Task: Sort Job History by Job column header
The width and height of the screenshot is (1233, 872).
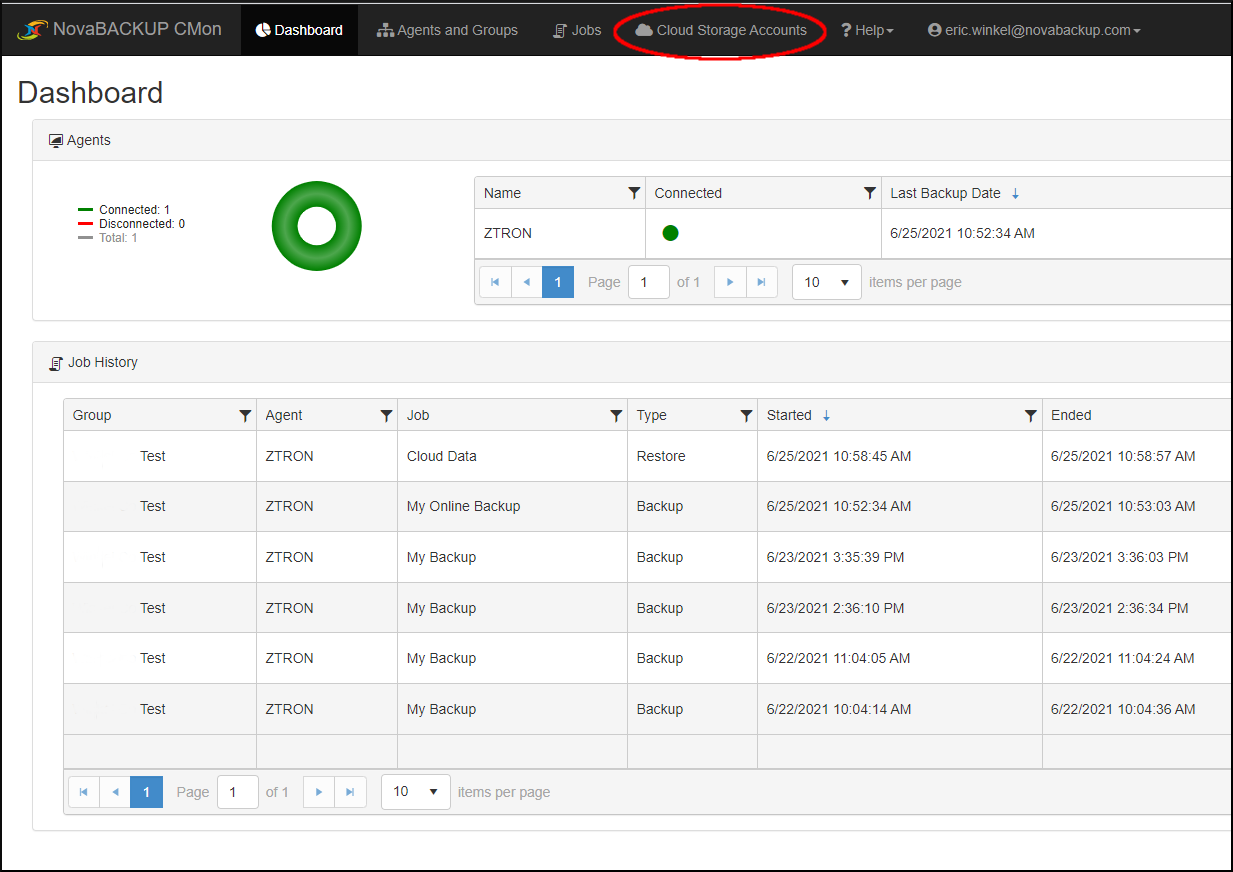Action: tap(418, 416)
